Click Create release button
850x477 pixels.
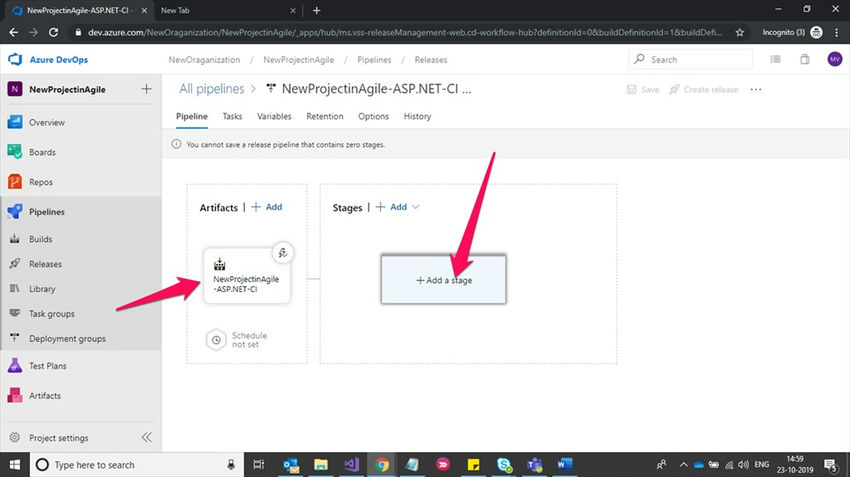(704, 89)
